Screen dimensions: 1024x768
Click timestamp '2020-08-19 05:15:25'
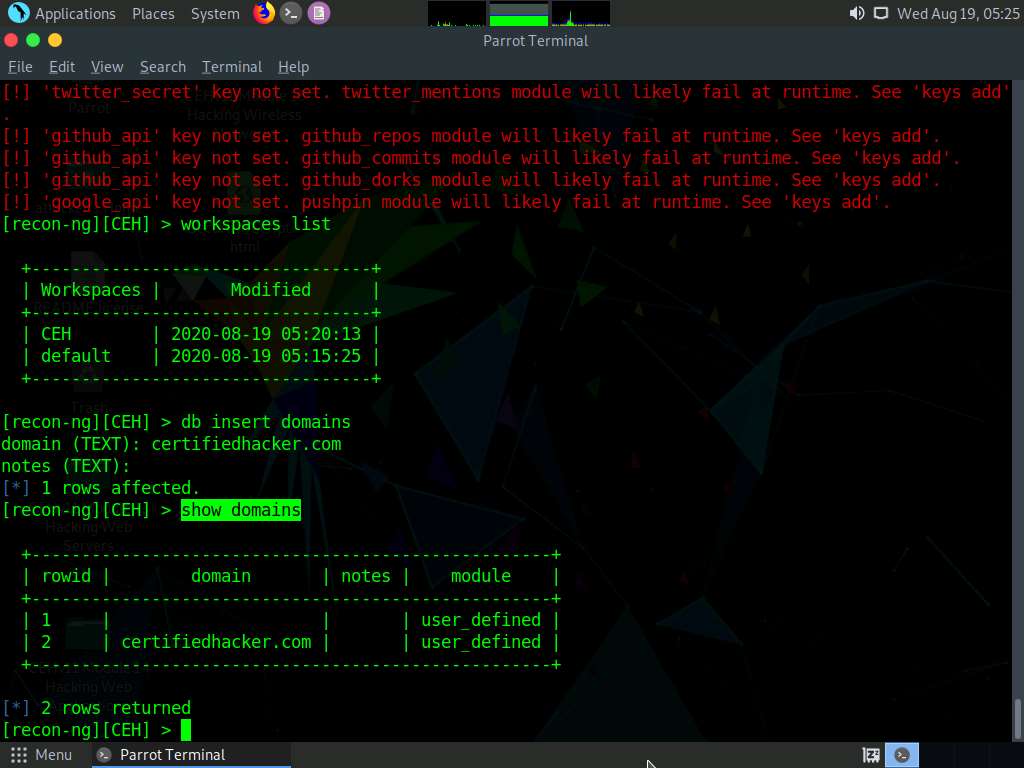266,356
